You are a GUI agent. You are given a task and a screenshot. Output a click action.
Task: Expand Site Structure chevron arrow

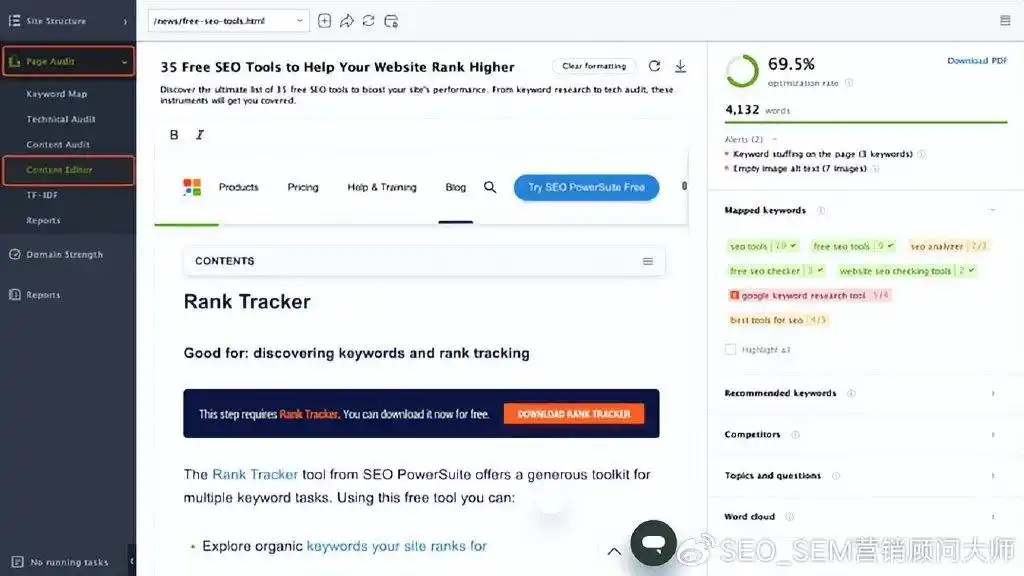pos(125,22)
